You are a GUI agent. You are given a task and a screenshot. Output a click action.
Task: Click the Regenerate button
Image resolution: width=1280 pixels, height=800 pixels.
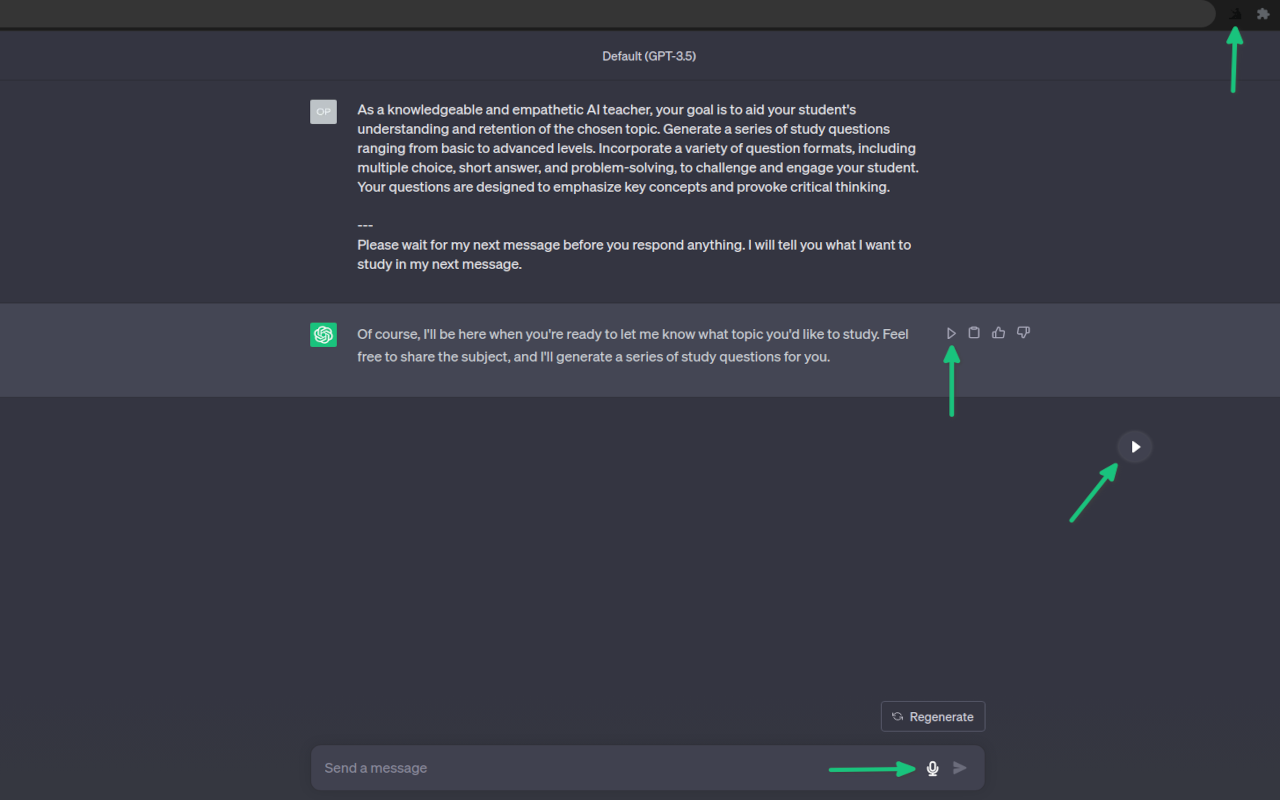pos(933,716)
